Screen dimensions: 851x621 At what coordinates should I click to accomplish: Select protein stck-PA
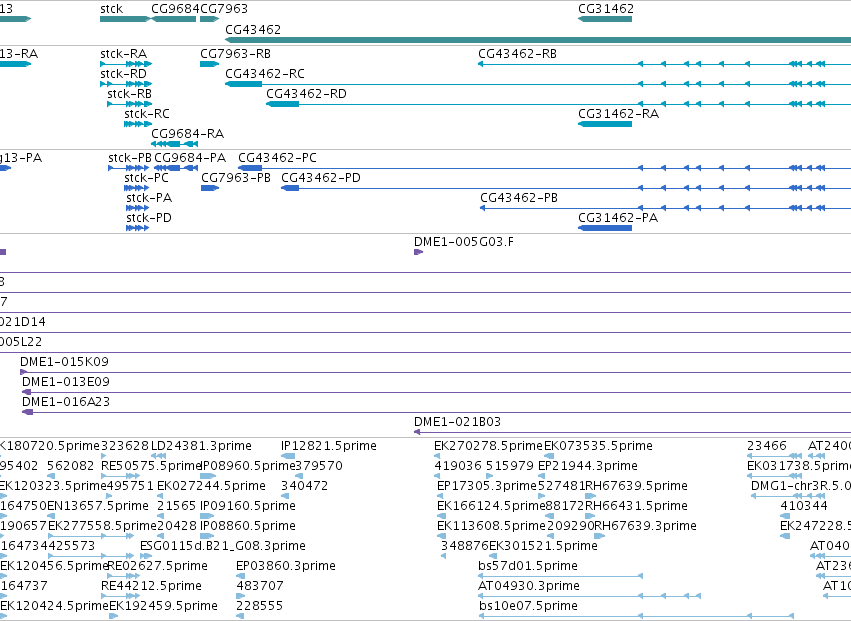pyautogui.click(x=149, y=198)
